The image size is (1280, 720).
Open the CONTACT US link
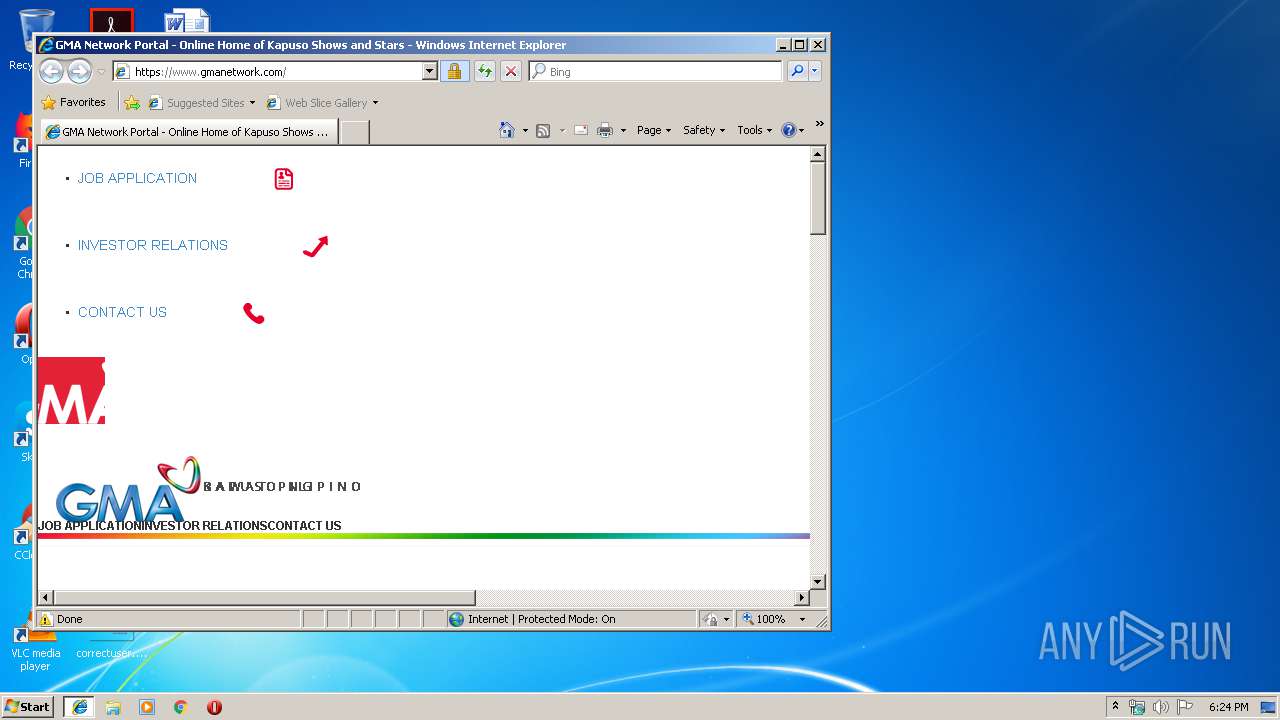coord(122,312)
